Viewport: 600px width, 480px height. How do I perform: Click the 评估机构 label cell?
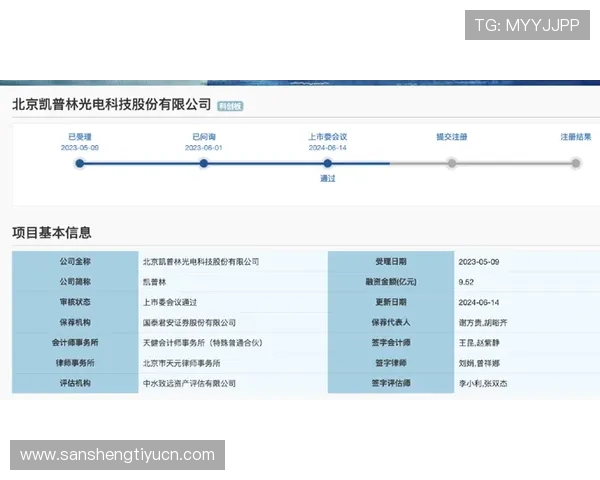tap(75, 383)
